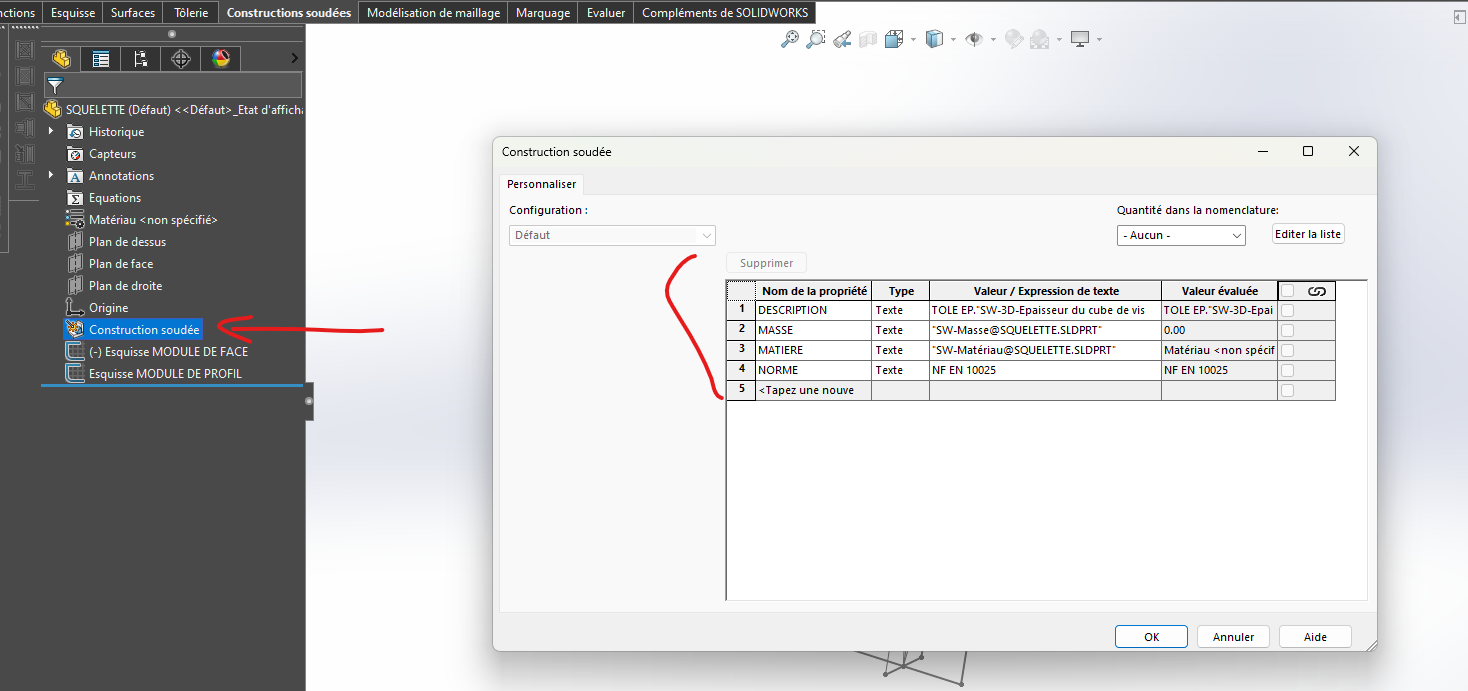Click the Zoom to Fit magnifier icon
The height and width of the screenshot is (691, 1468).
point(790,39)
